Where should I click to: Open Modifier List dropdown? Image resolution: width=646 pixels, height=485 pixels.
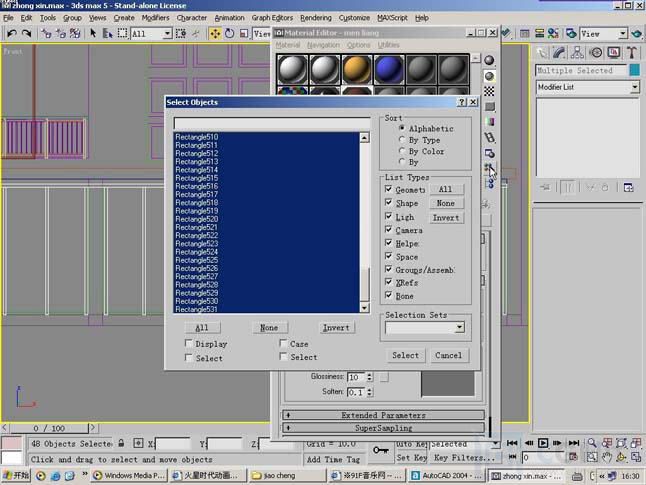pos(634,87)
